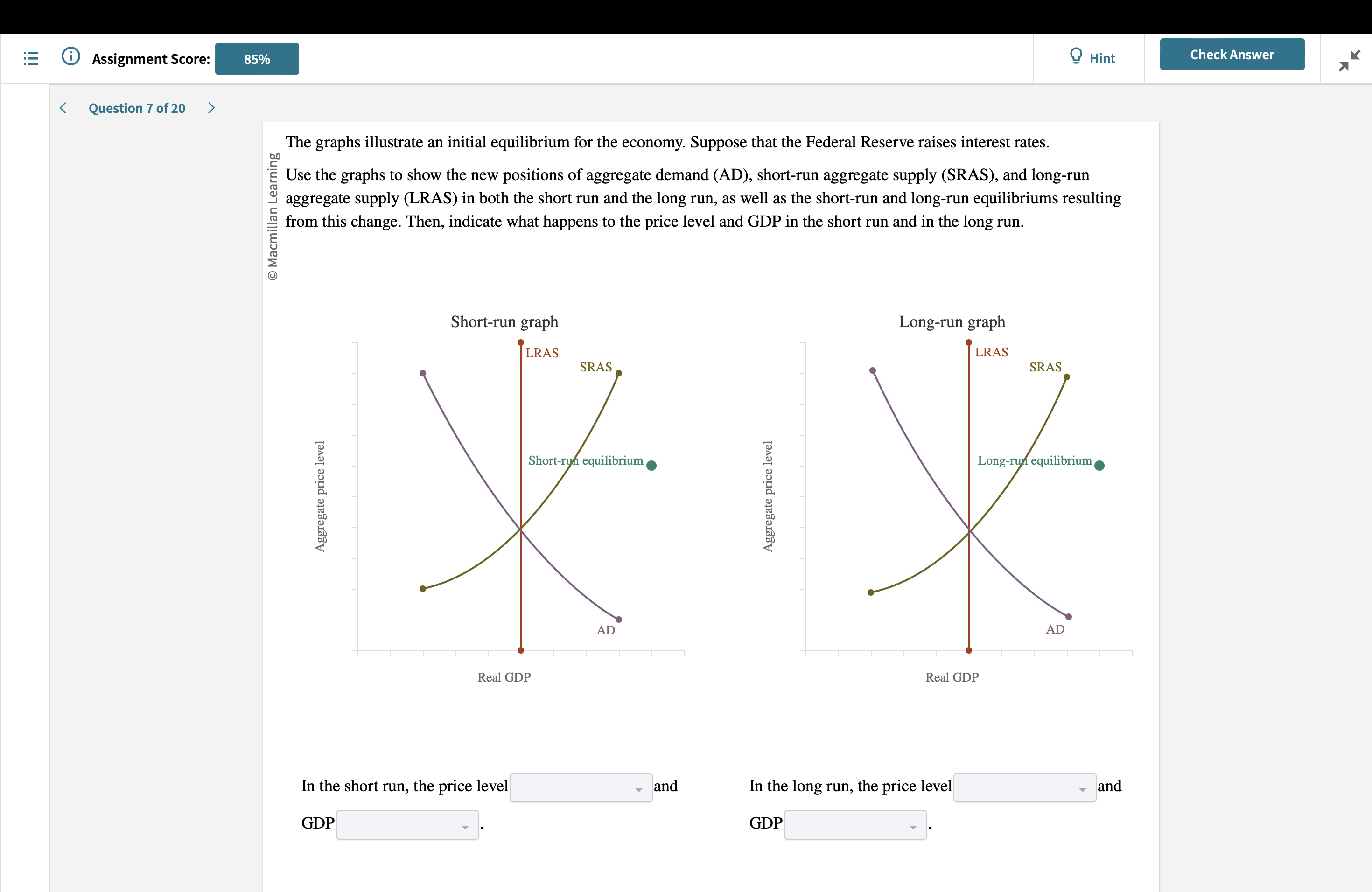Open the short-run price level dropdown

581,787
